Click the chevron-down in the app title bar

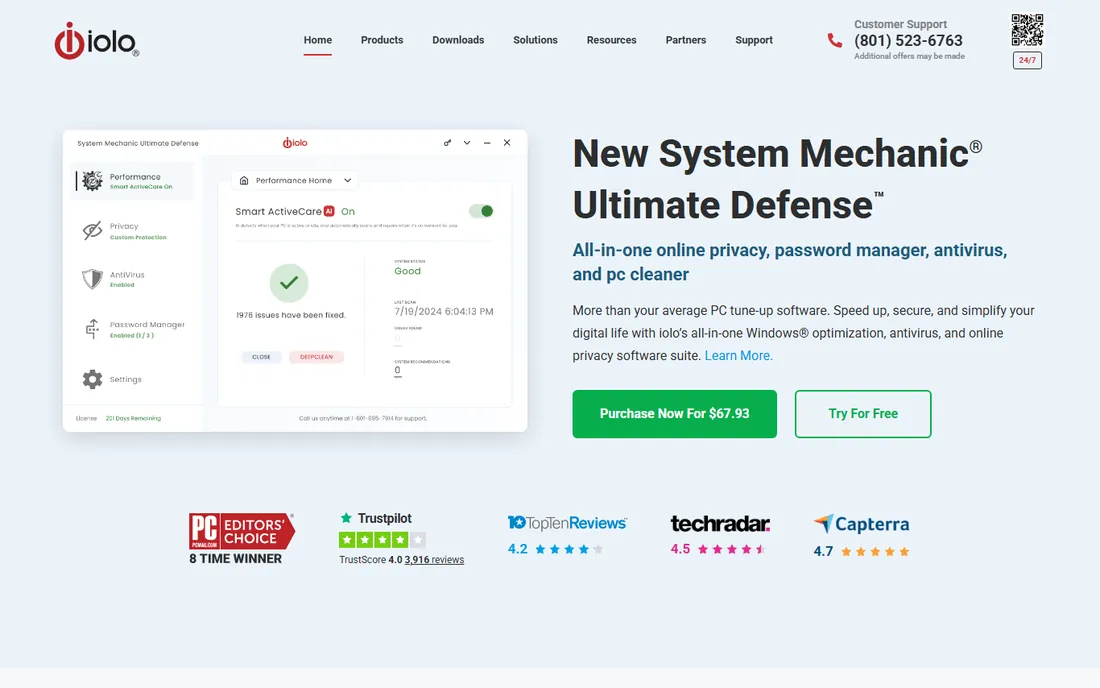tap(467, 143)
